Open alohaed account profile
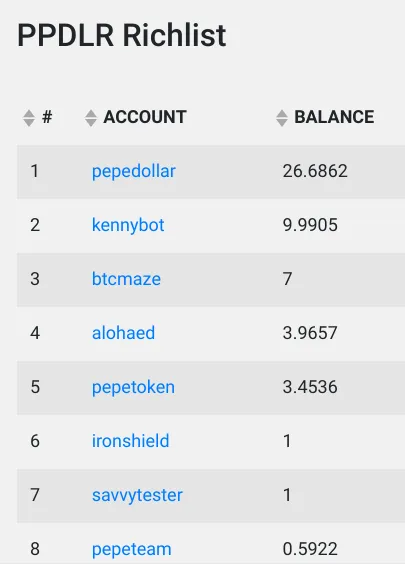Screen dimensions: 405x564 point(123,333)
